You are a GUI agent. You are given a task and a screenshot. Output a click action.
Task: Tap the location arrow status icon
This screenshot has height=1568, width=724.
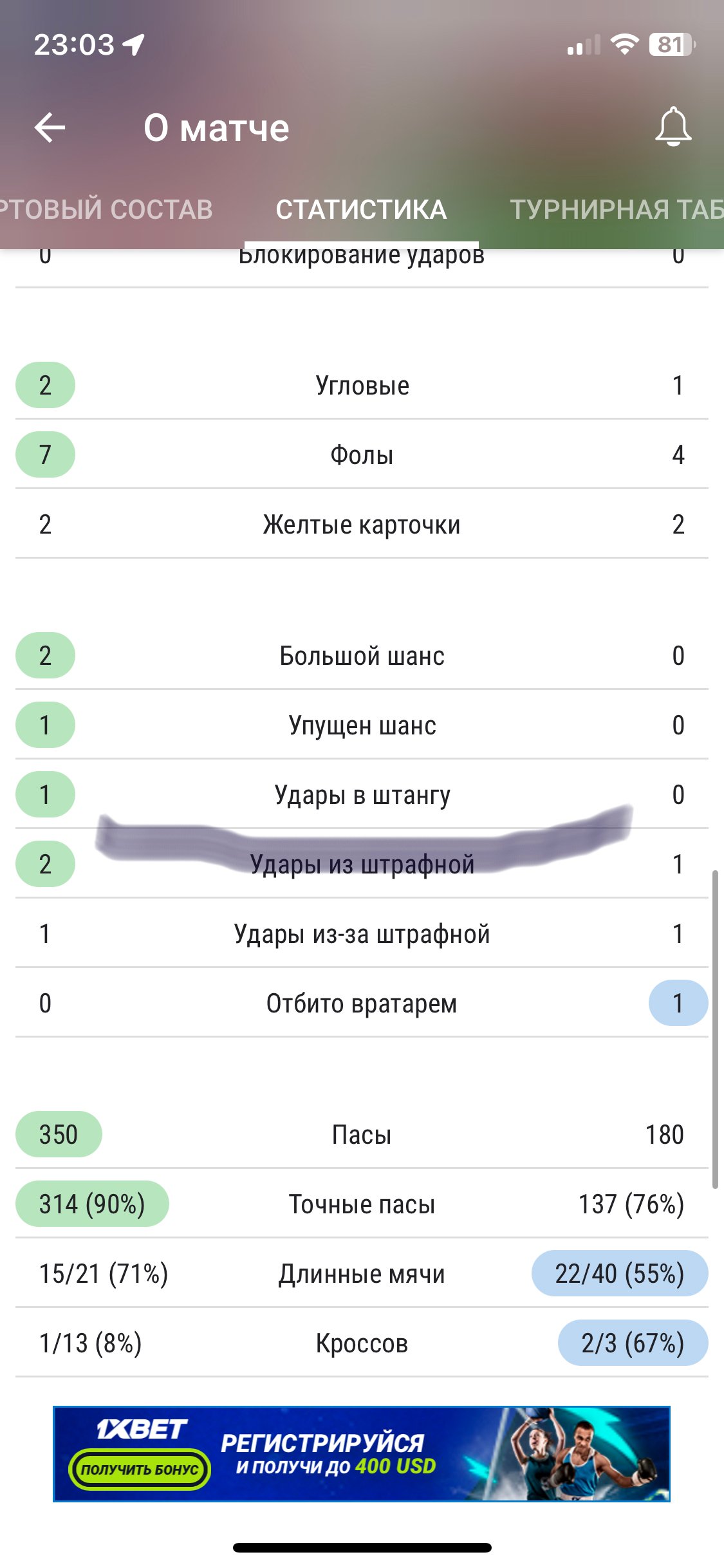134,44
